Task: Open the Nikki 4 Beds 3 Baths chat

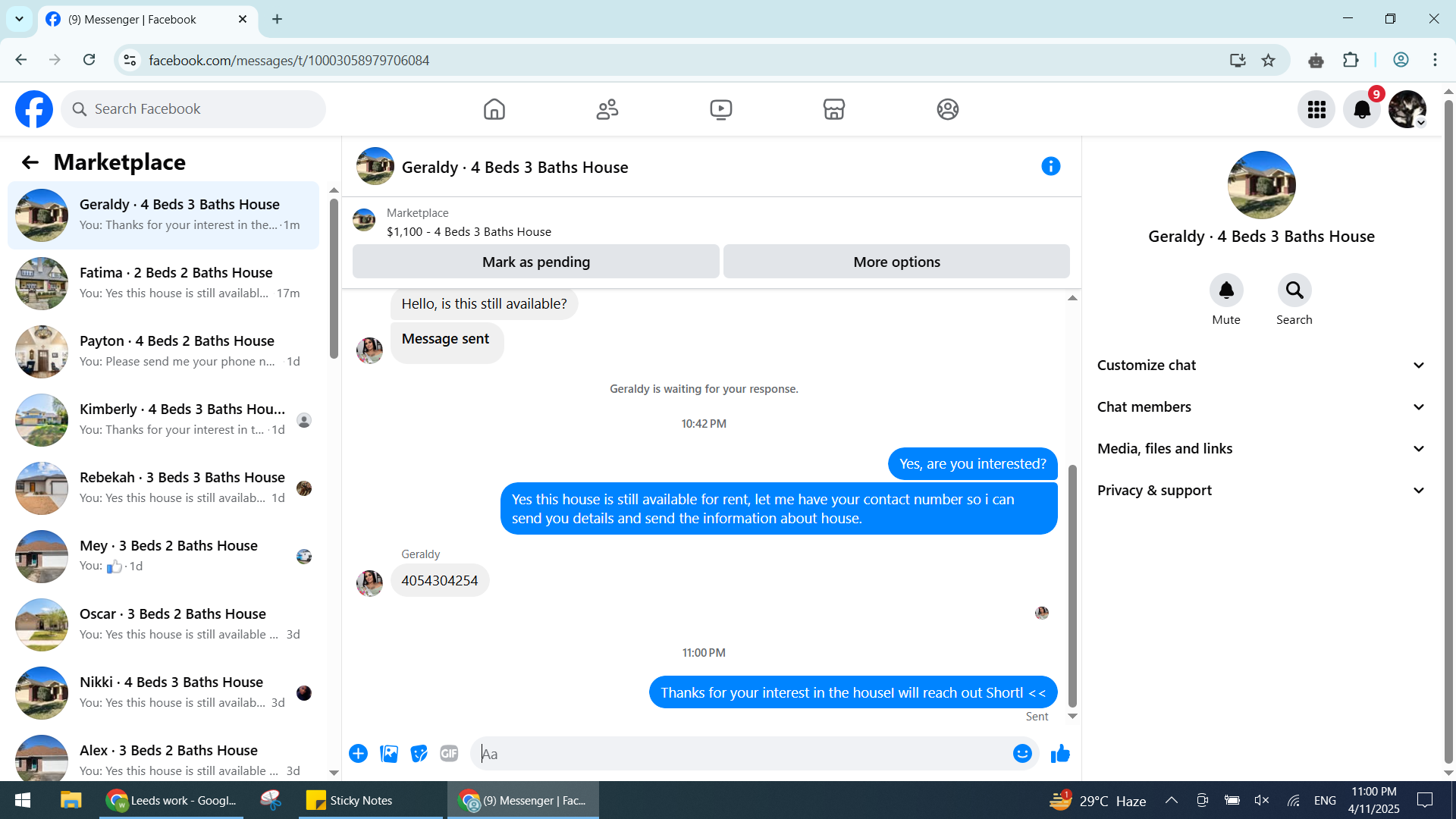Action: [x=163, y=693]
